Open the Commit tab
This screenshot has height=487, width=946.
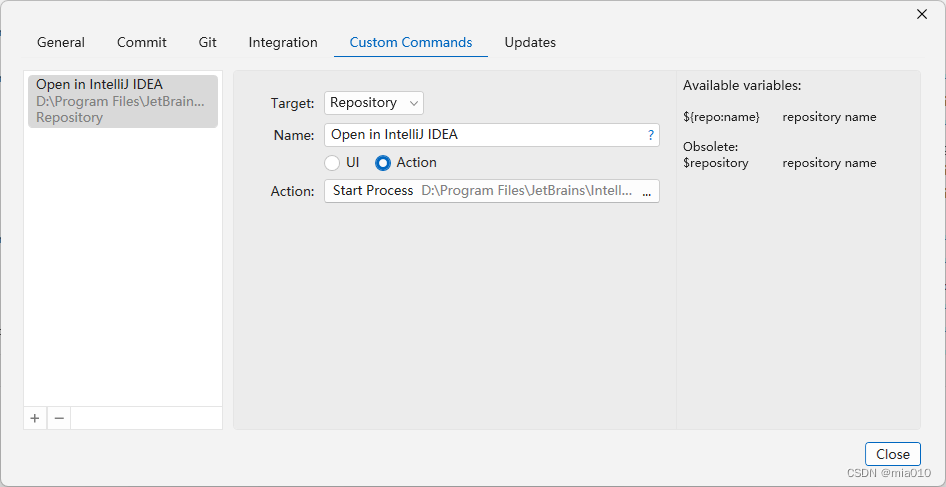[x=142, y=43]
